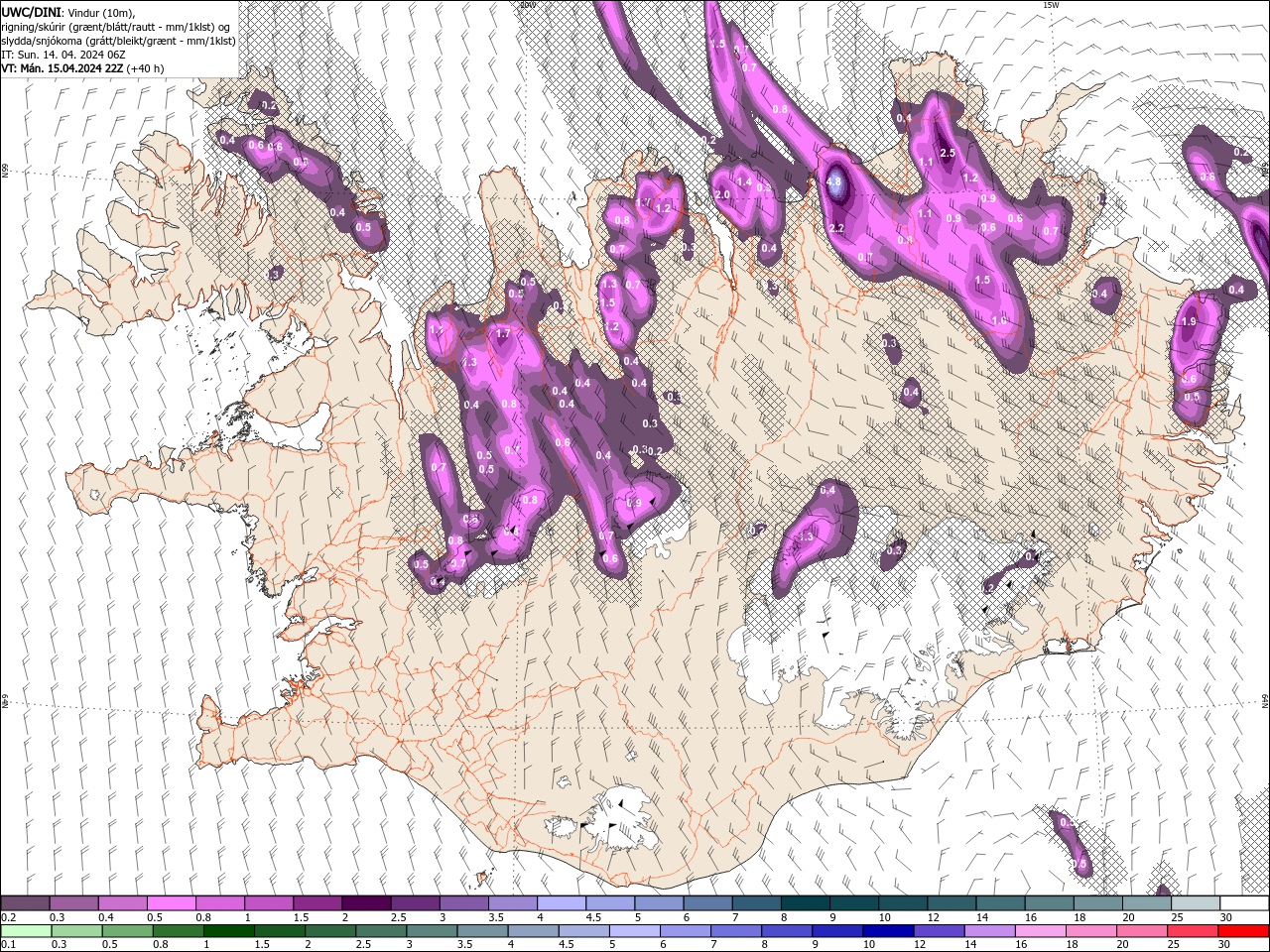The height and width of the screenshot is (952, 1270).
Task: Click the 15W longitude label
Action: (x=1051, y=5)
